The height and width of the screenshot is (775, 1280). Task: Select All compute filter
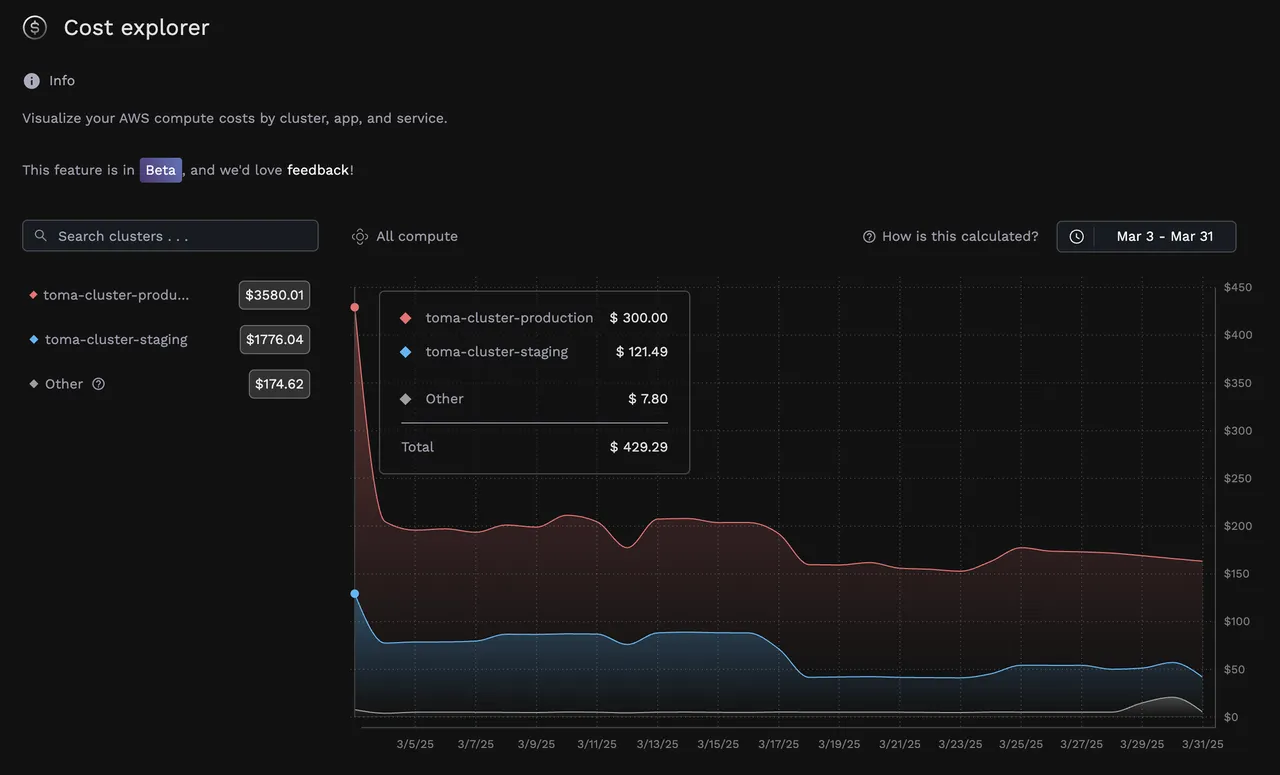(x=417, y=237)
